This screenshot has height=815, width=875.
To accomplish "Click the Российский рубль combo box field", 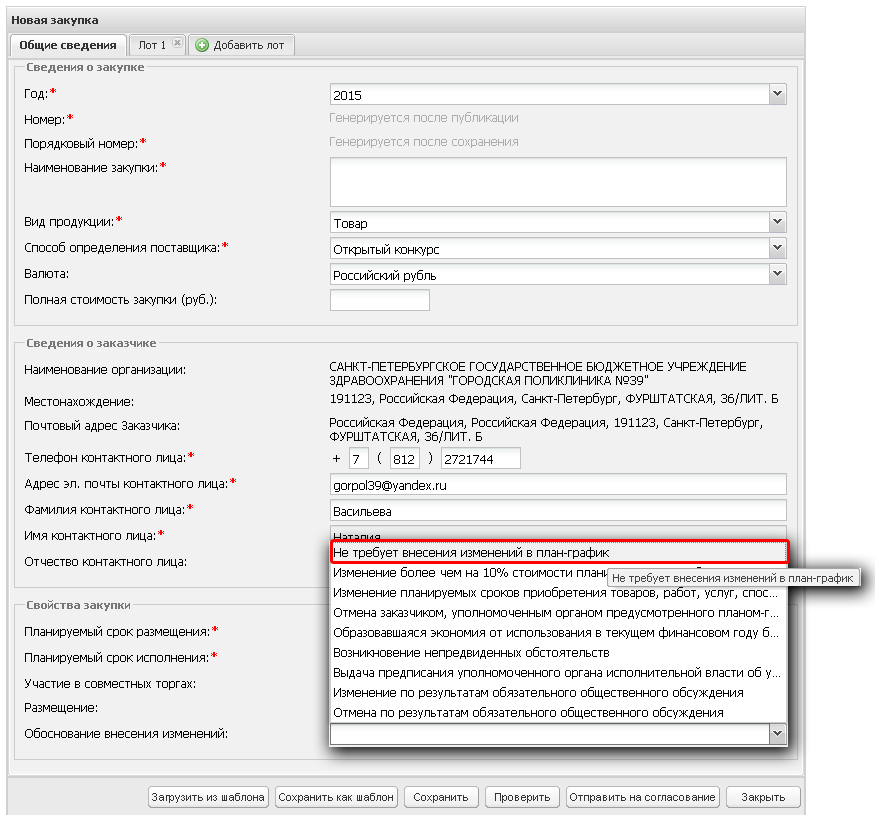I will click(x=550, y=274).
